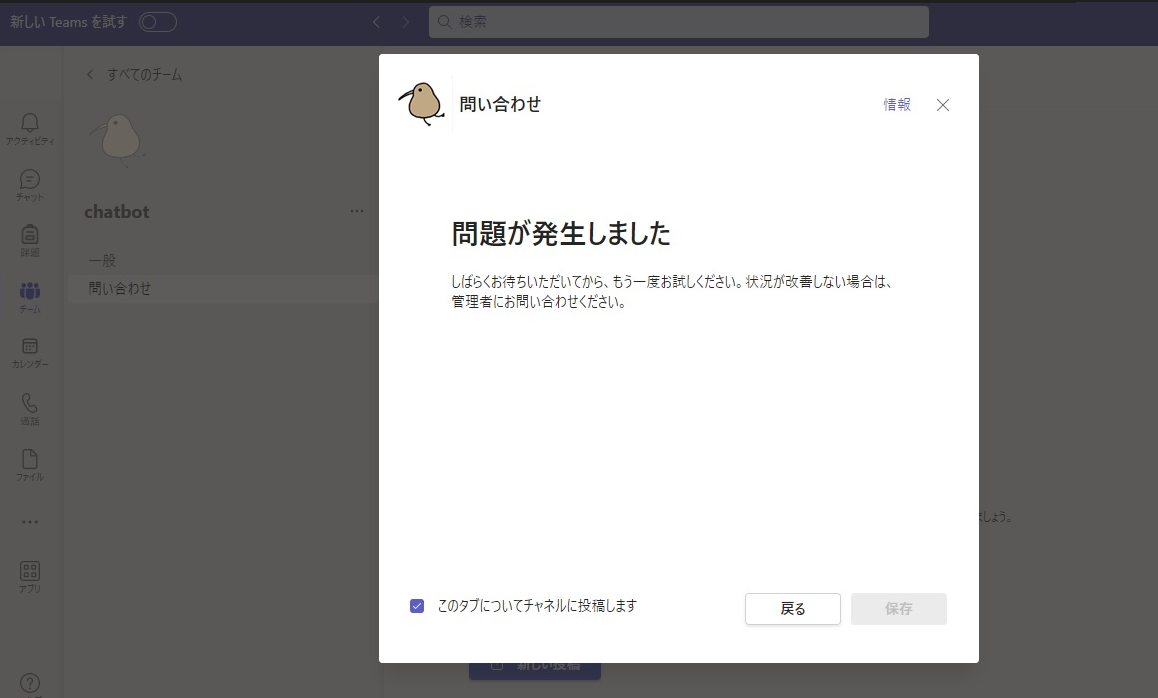Select the チーム icon in sidebar
1158x698 pixels.
click(x=30, y=290)
